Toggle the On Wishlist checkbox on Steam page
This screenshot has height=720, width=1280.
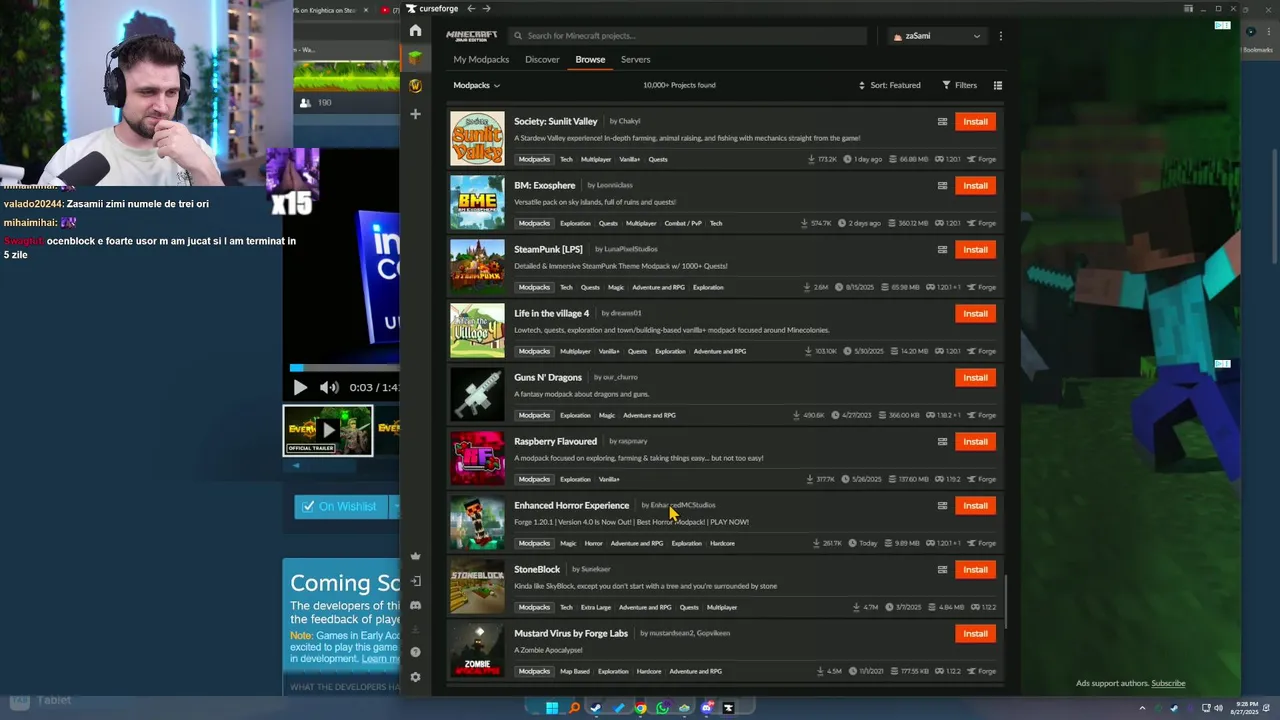point(309,506)
